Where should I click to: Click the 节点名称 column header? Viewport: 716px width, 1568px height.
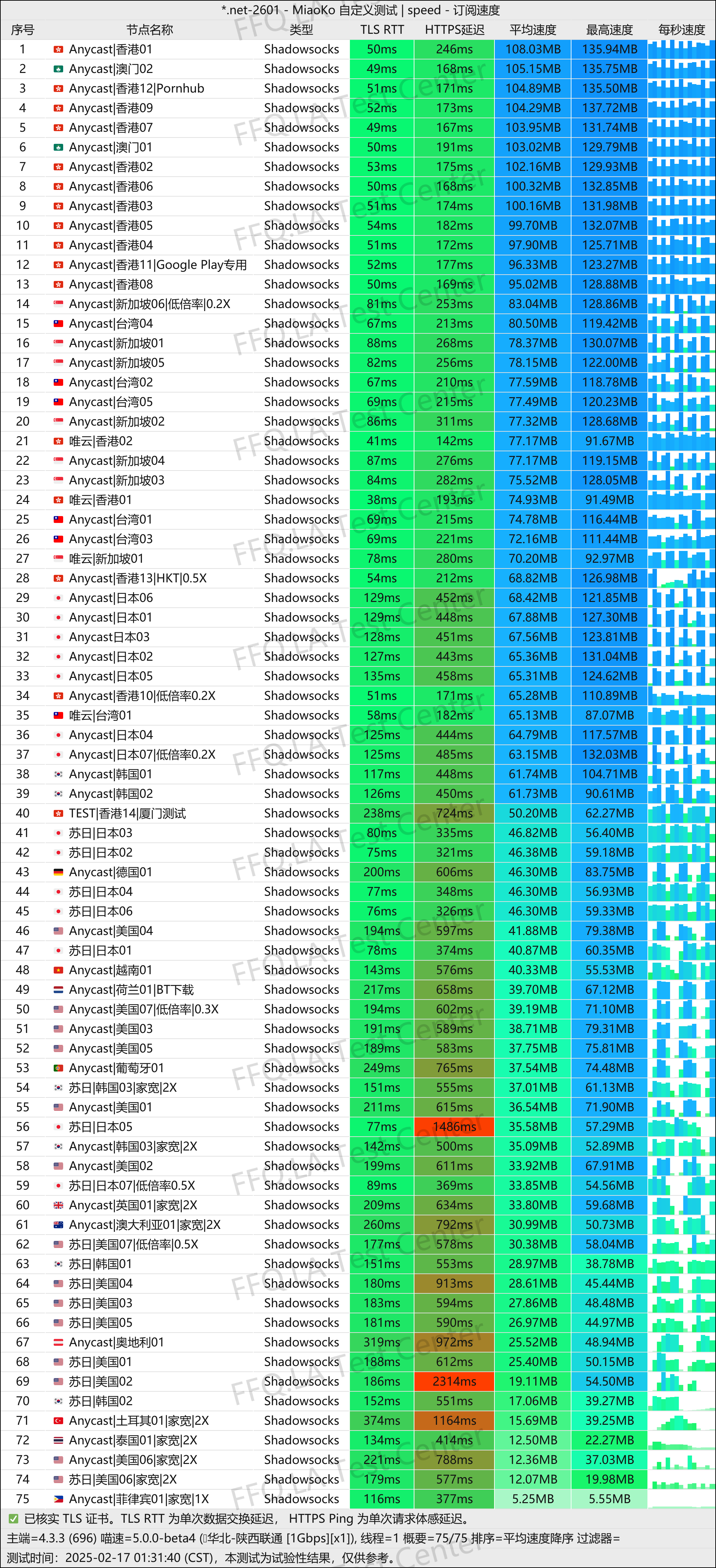pos(150,30)
